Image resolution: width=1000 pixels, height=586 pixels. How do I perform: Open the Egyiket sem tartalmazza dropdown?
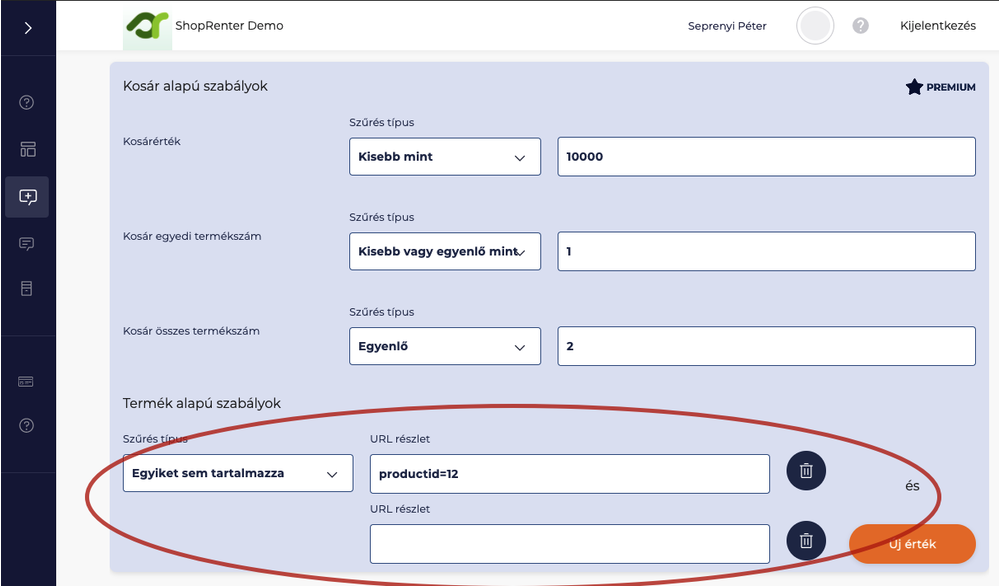pyautogui.click(x=237, y=474)
